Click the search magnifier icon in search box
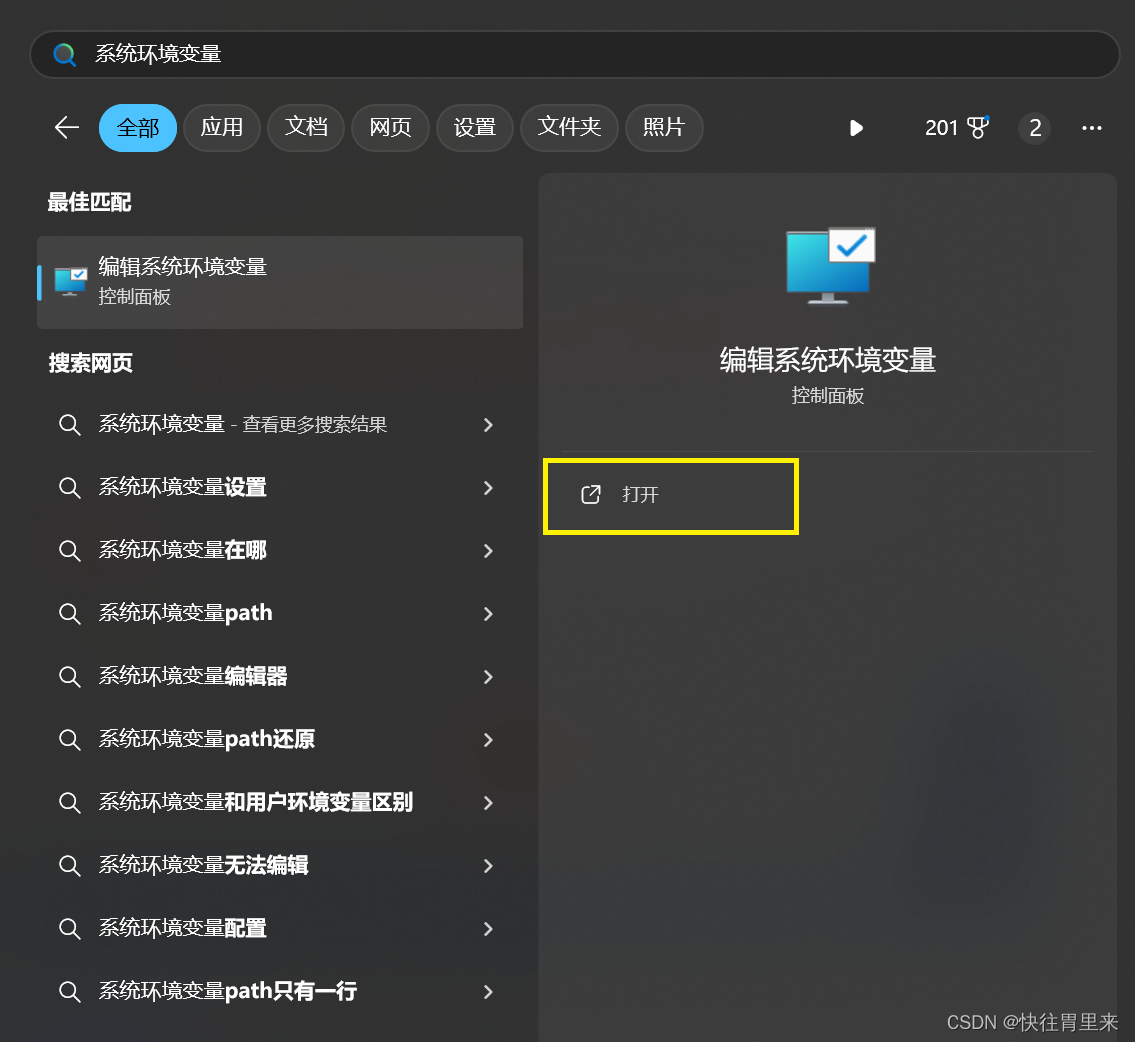 coord(64,54)
